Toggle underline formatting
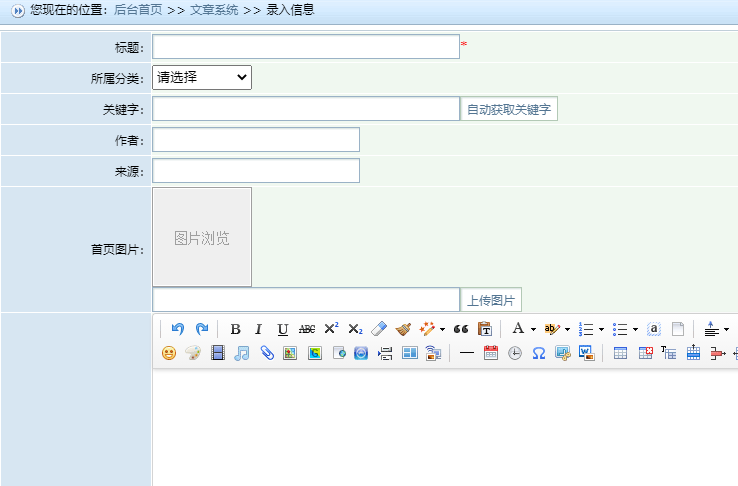Screen dimensions: 738x486 click(282, 329)
